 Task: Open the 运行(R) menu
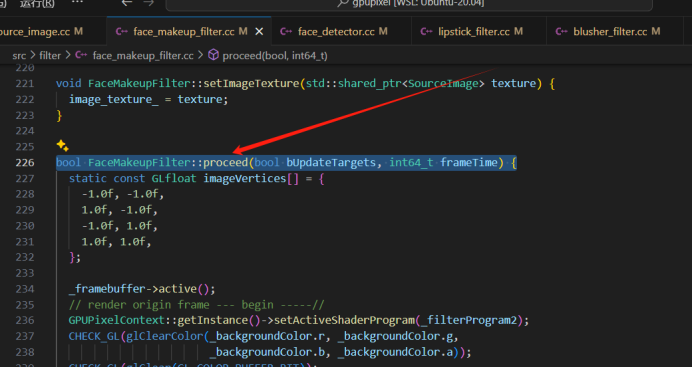[x=38, y=3]
